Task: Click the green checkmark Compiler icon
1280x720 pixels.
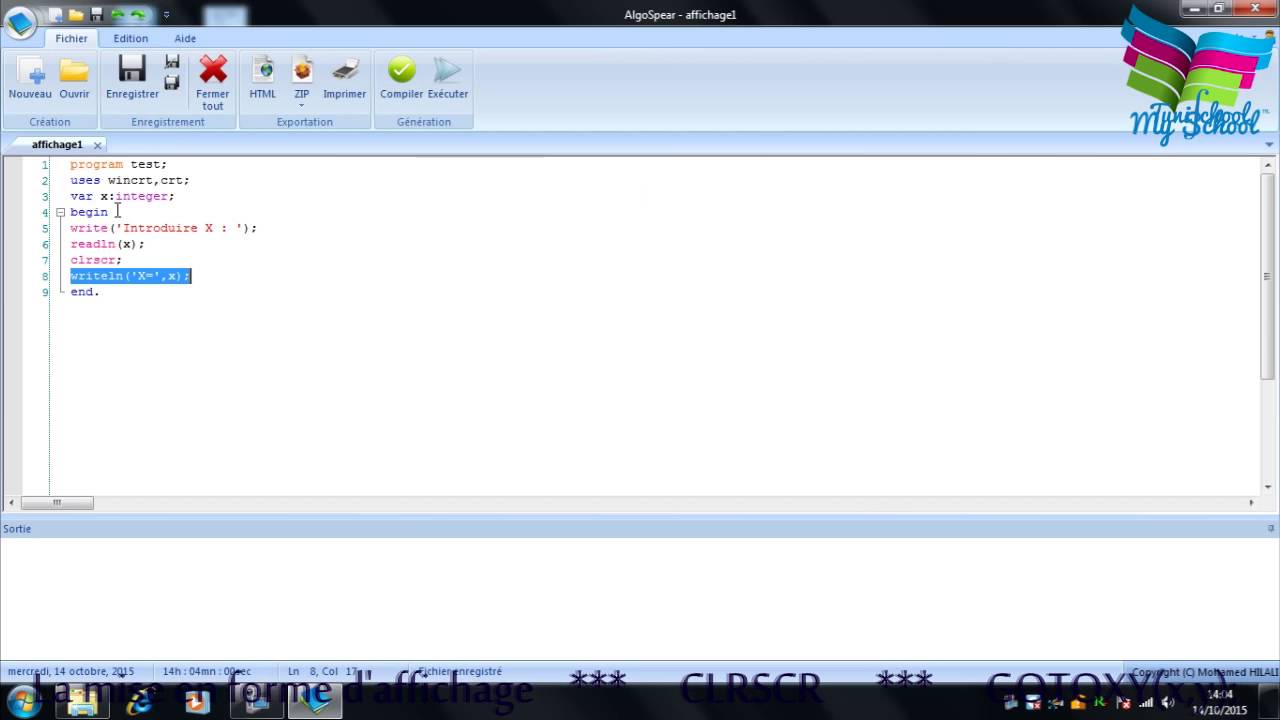Action: tap(402, 69)
